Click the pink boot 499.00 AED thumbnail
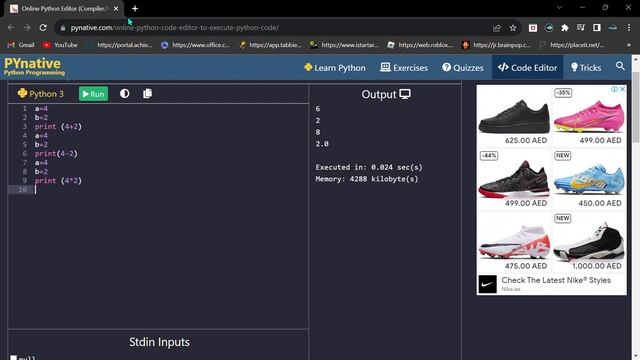 coord(589,116)
